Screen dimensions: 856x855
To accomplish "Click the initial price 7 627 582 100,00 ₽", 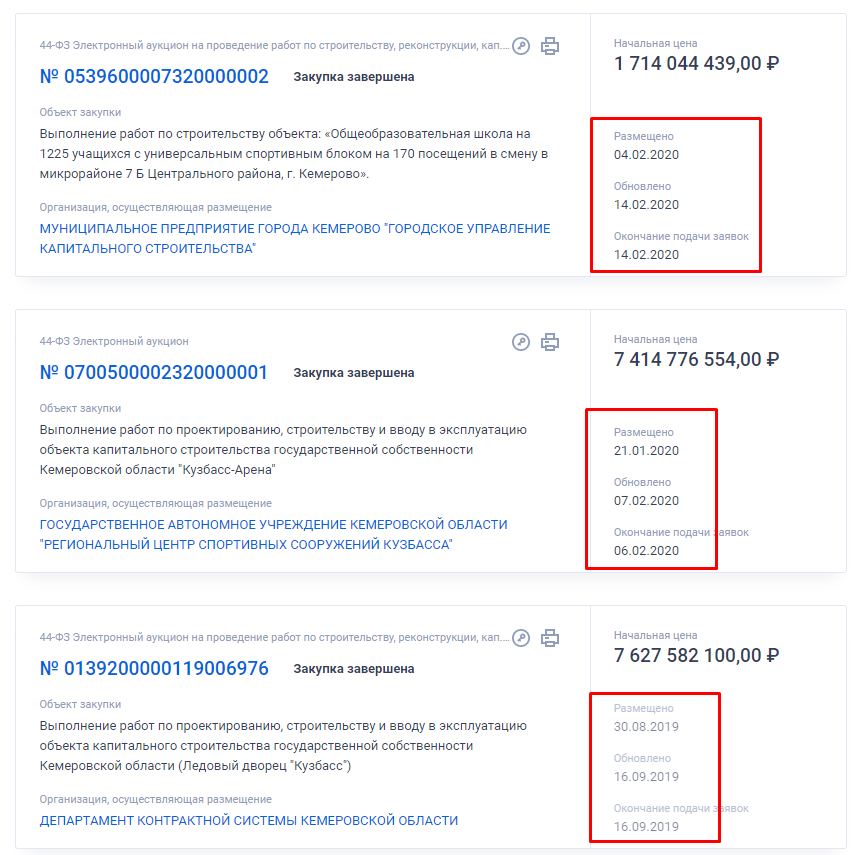I will (697, 655).
